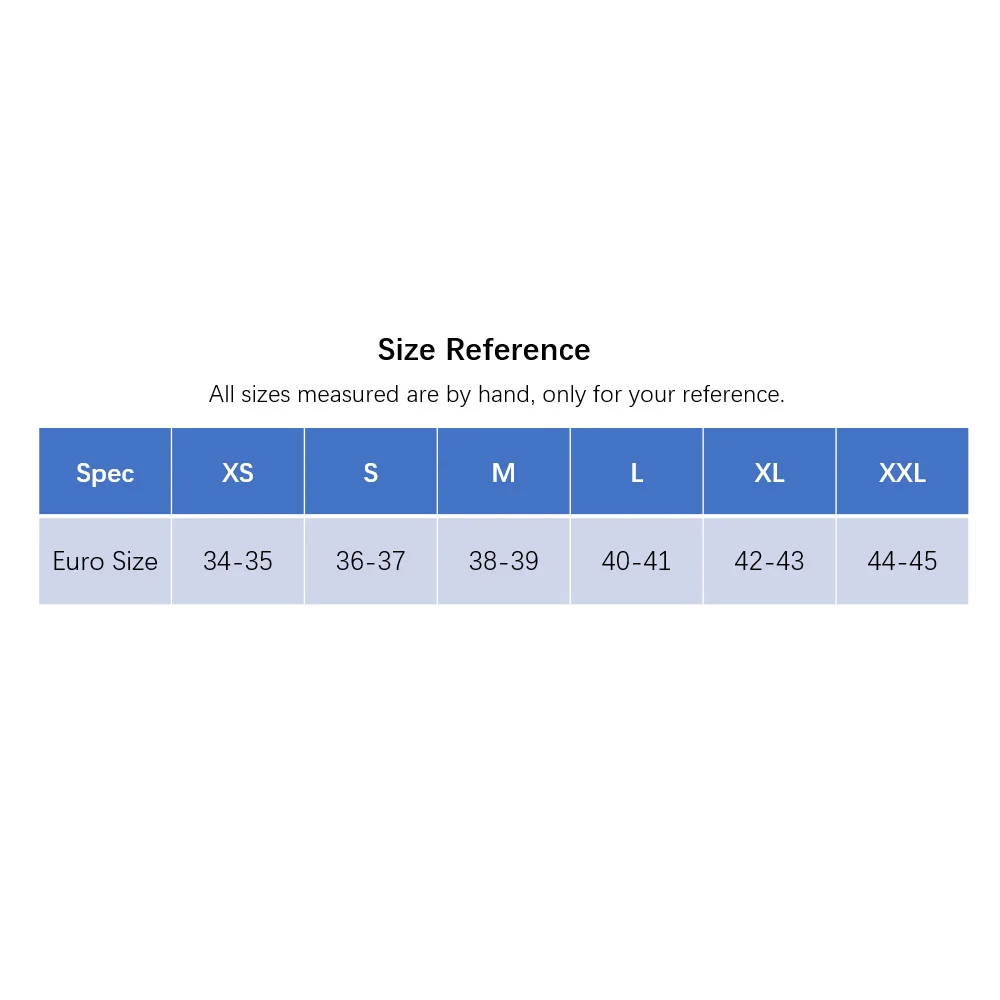Screen dimensions: 1000x1000
Task: Click the word Size in title
Action: click(x=406, y=349)
